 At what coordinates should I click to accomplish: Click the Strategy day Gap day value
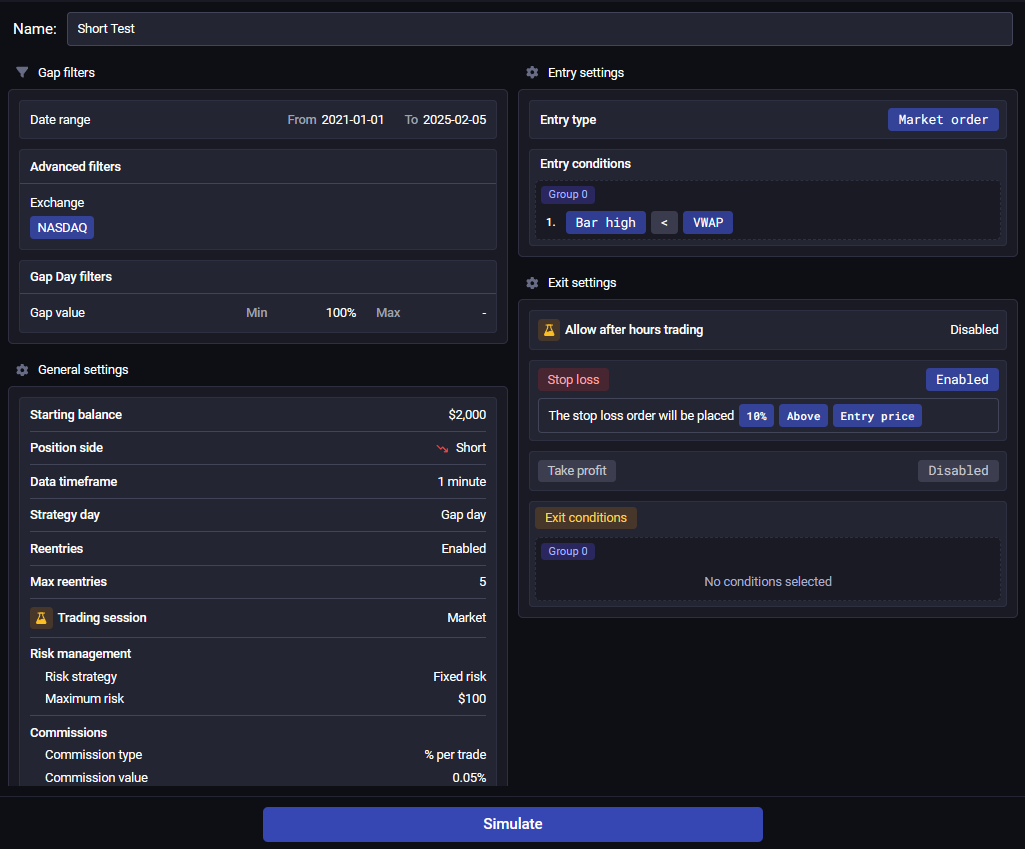click(463, 515)
